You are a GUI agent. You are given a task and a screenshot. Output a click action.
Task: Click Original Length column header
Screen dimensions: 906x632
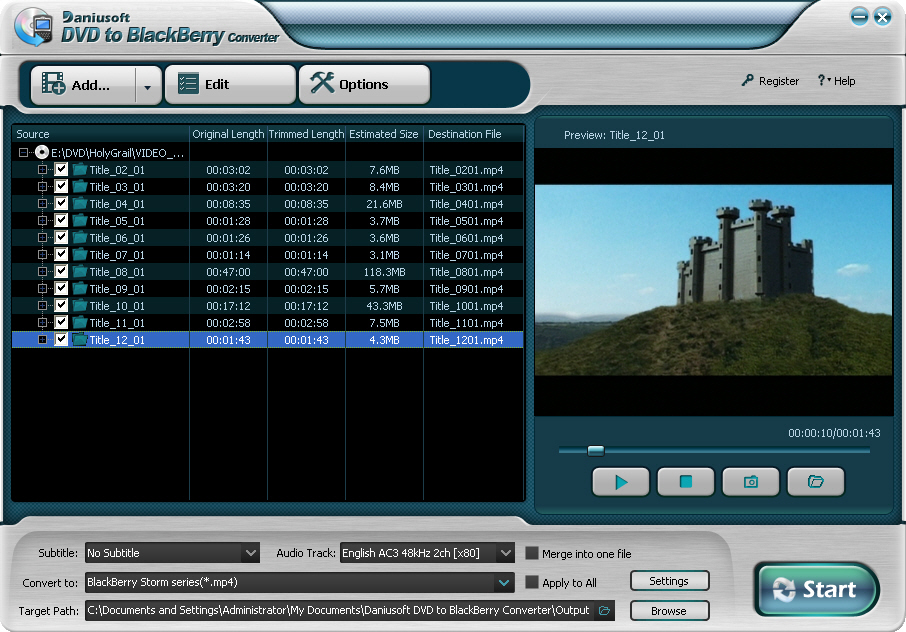(x=228, y=134)
